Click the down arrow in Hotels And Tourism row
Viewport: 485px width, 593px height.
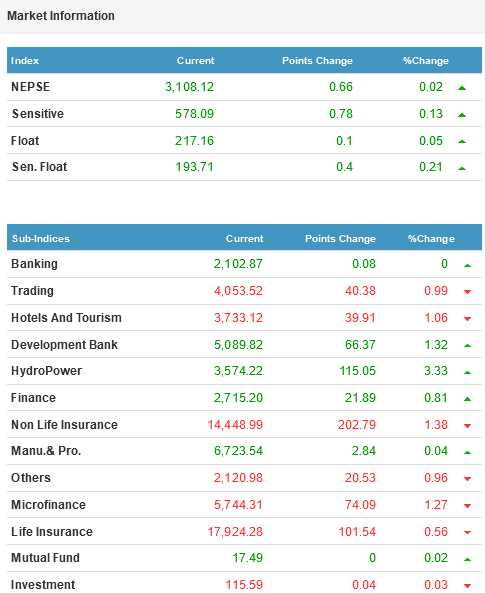[468, 319]
